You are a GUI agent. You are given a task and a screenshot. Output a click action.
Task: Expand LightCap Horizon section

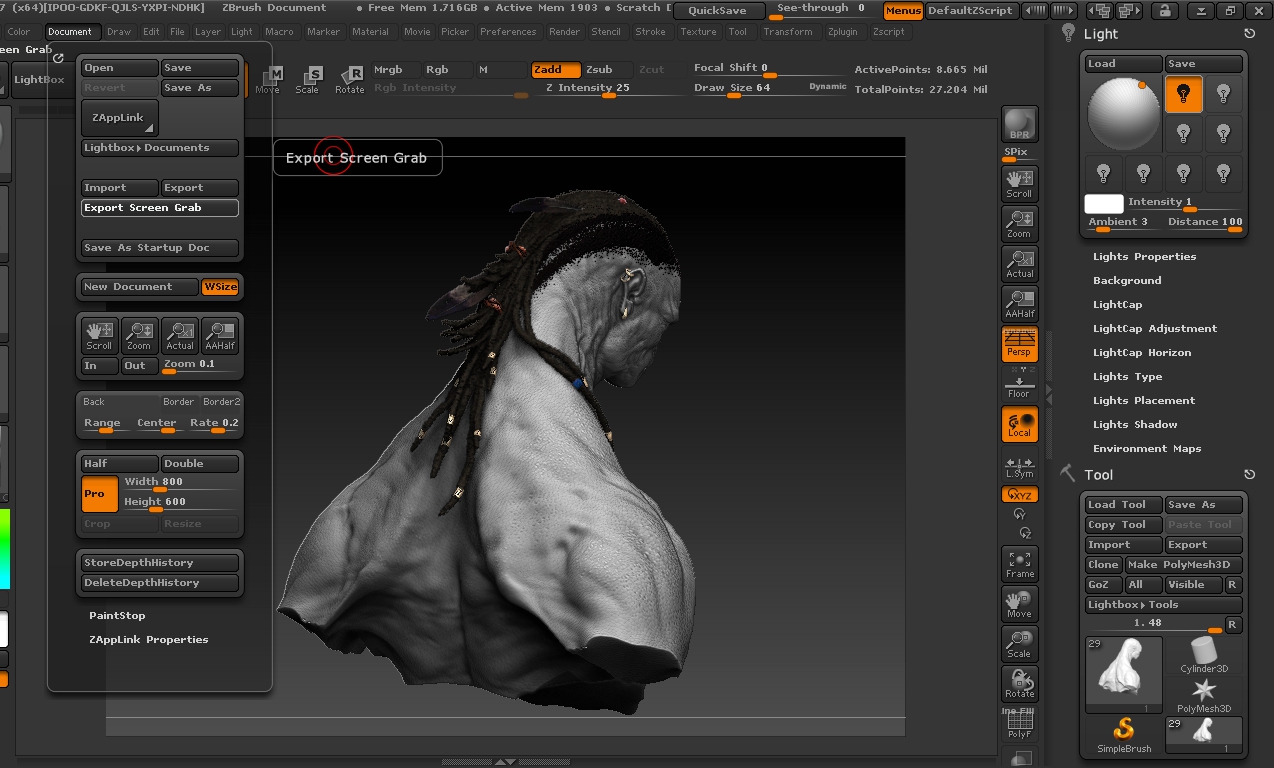[x=1142, y=353]
